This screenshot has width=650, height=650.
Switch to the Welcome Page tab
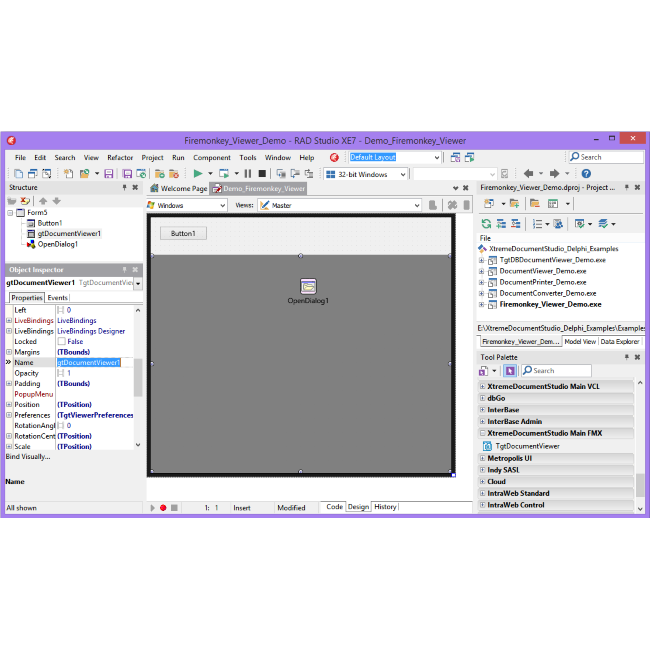[x=179, y=189]
